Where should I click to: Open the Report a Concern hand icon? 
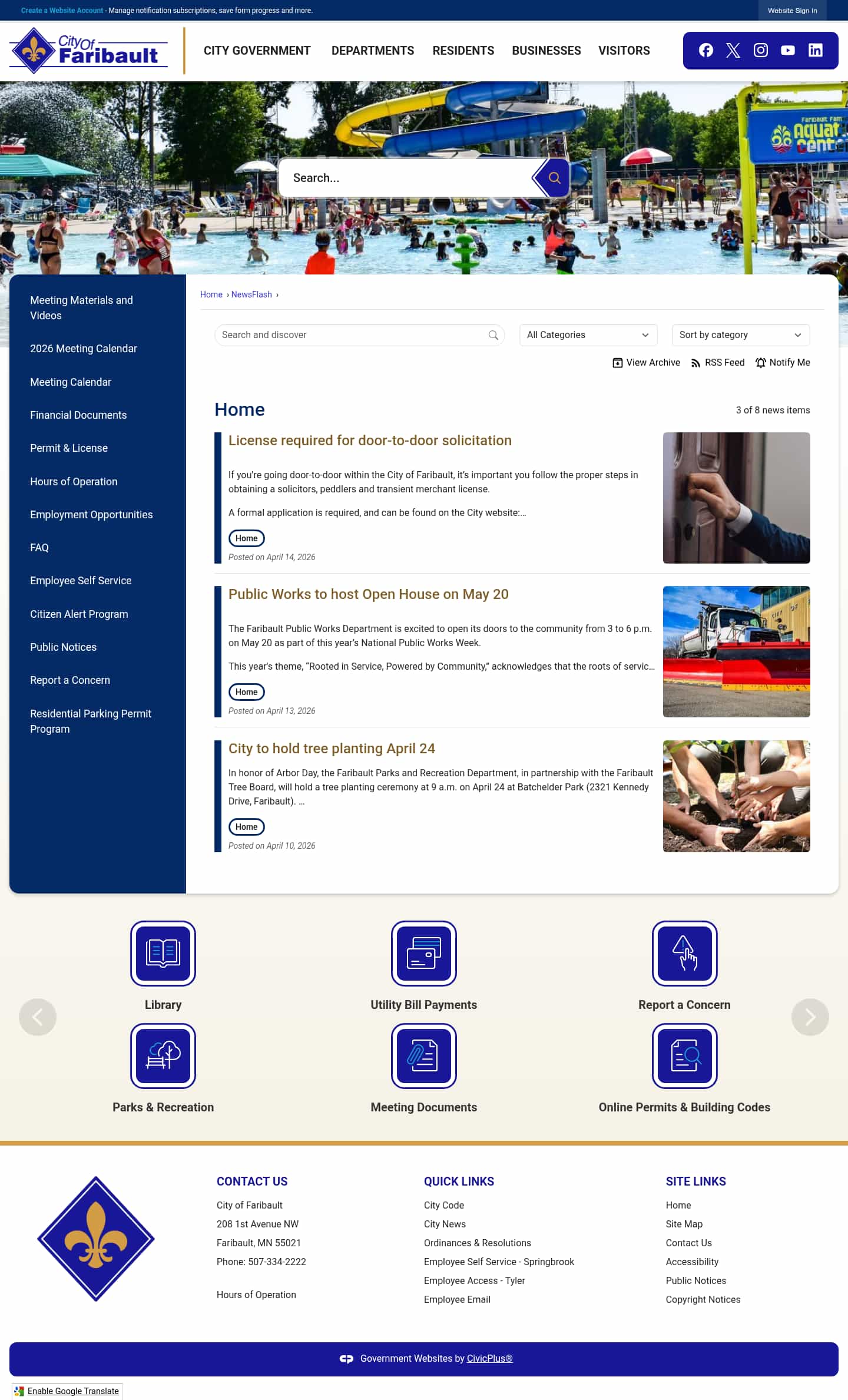pos(685,954)
